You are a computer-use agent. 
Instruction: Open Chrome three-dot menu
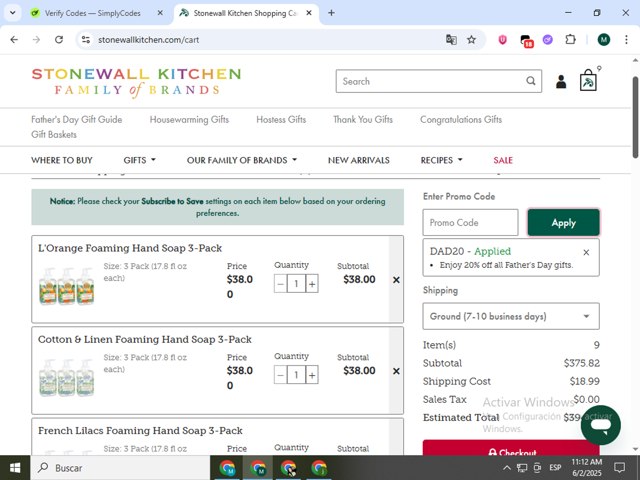[626, 40]
